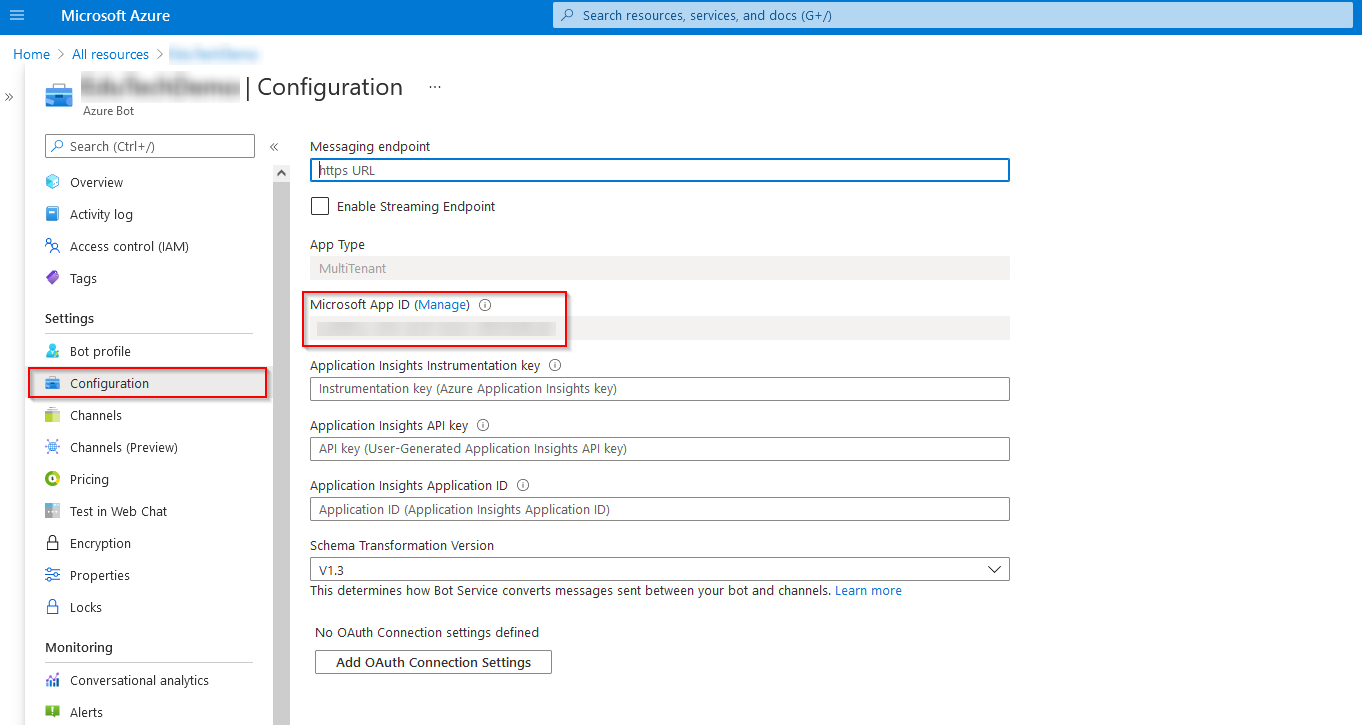Show info for Application Insights Instrumentation key
Image resolution: width=1362 pixels, height=725 pixels.
pos(555,366)
